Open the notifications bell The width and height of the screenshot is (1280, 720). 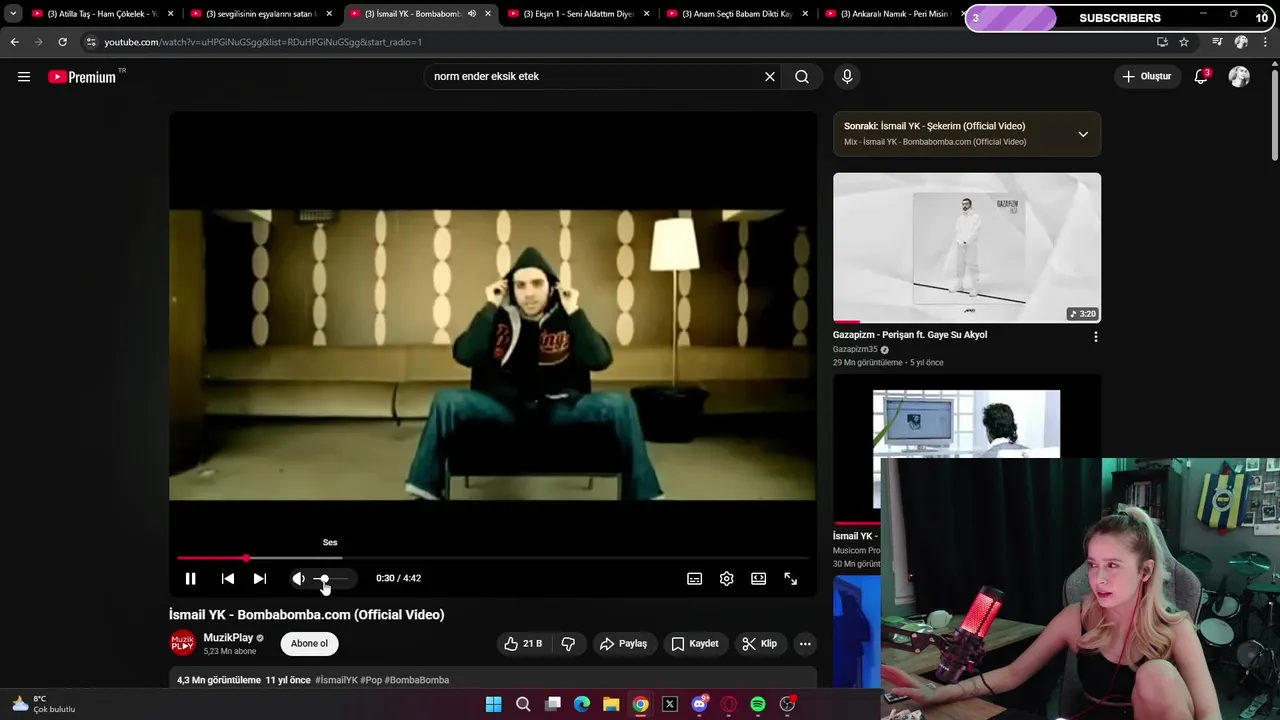click(1201, 77)
